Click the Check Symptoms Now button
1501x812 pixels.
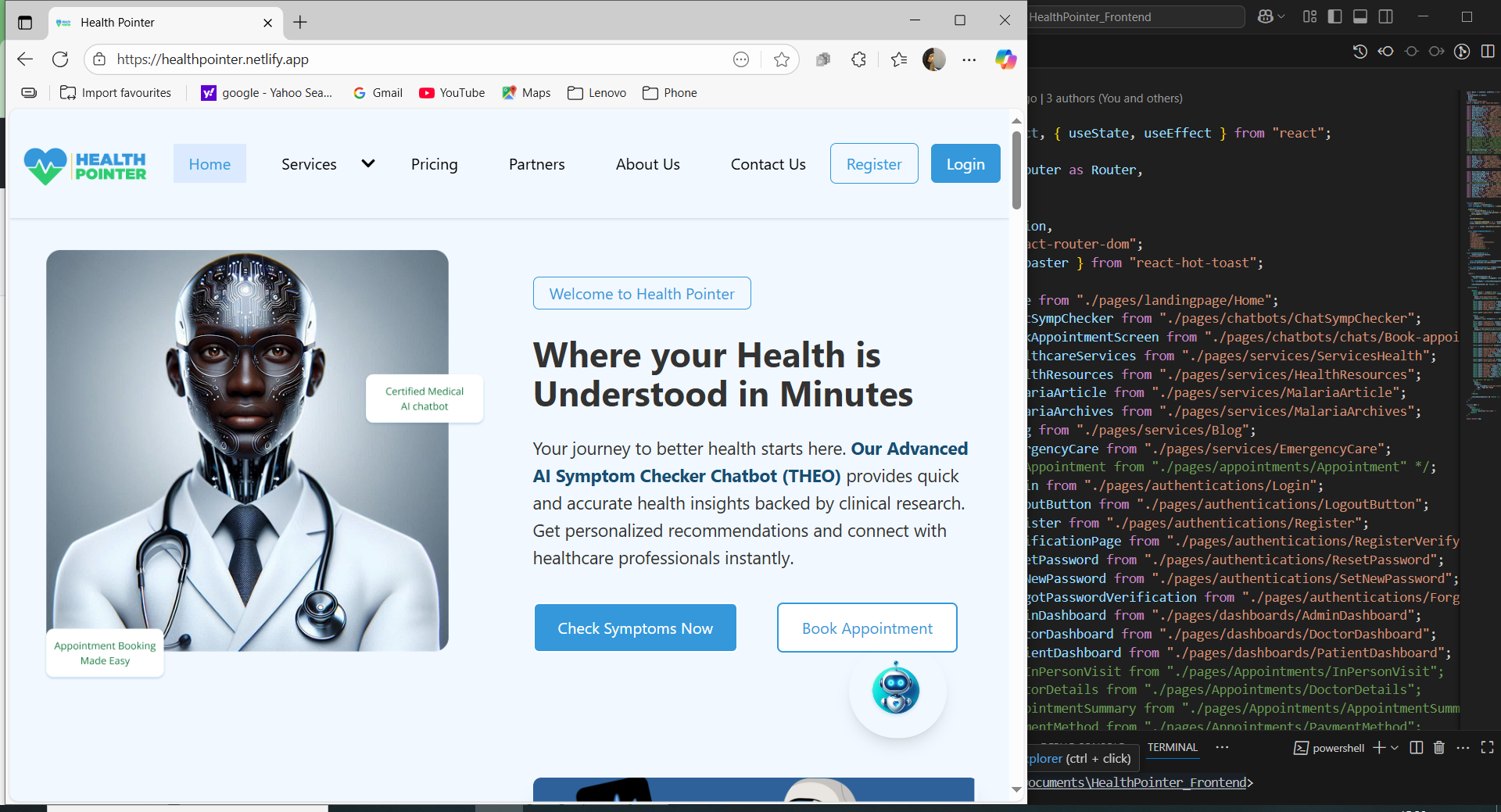(x=635, y=628)
